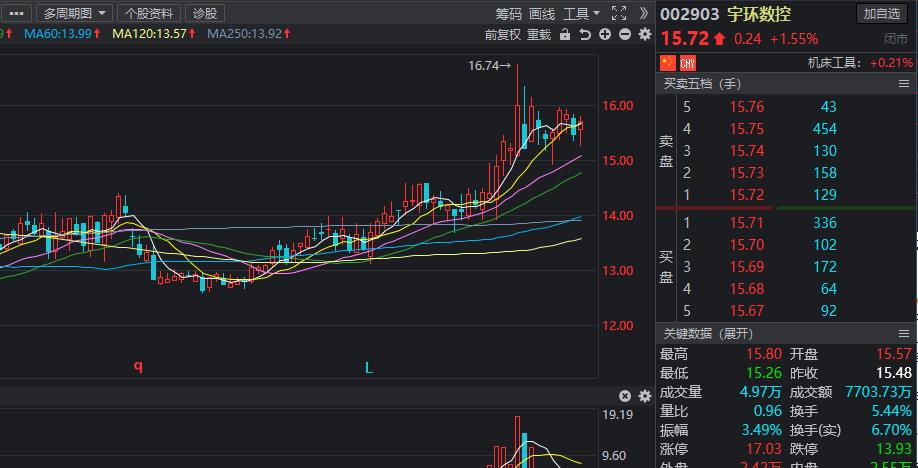The image size is (918, 468).
Task: Click 加自选 to add stock to watchlist
Action: tap(881, 13)
